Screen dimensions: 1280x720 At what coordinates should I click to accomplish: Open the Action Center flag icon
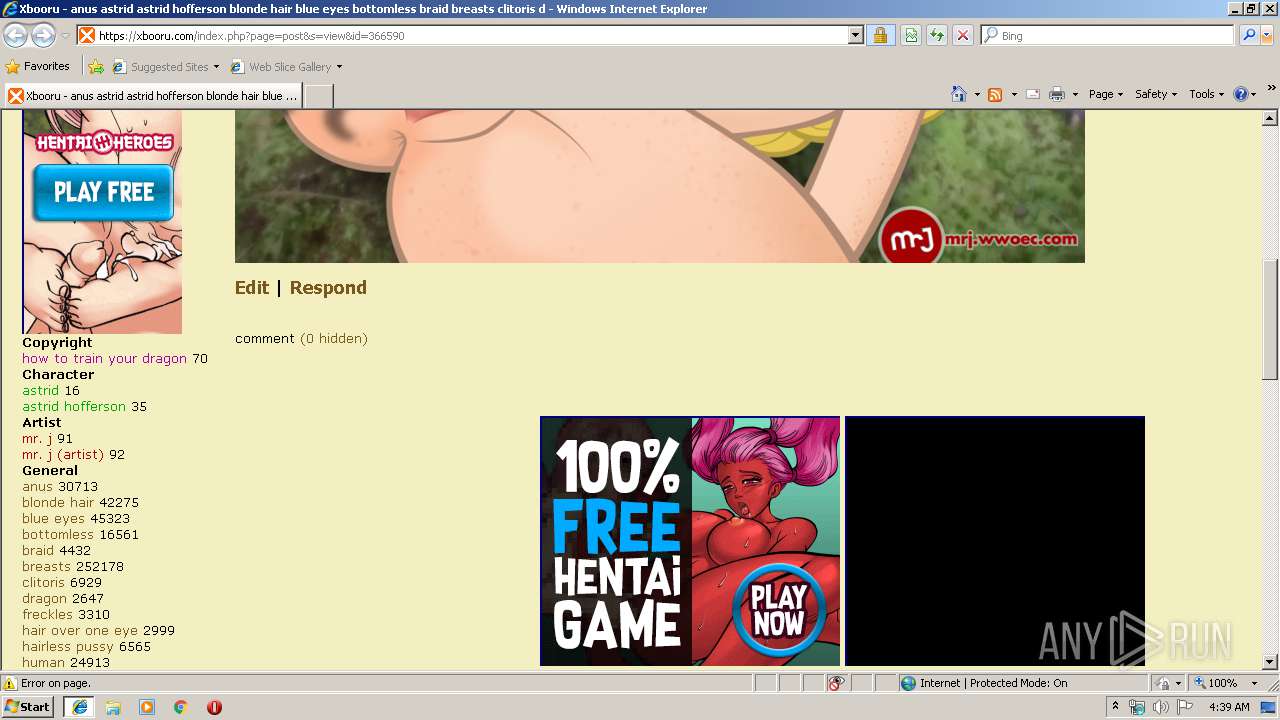pyautogui.click(x=1185, y=707)
